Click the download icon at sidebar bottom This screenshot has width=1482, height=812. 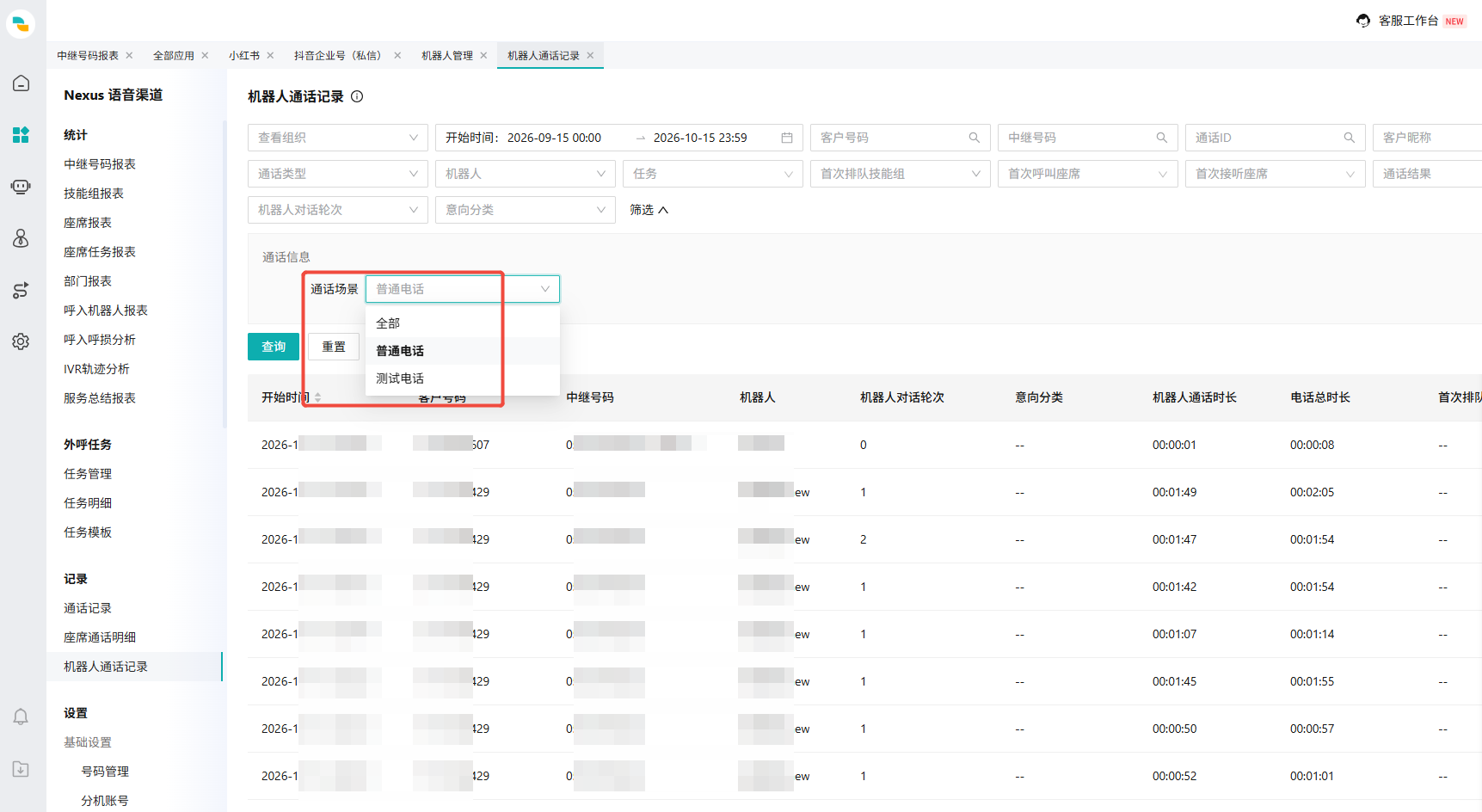[21, 769]
